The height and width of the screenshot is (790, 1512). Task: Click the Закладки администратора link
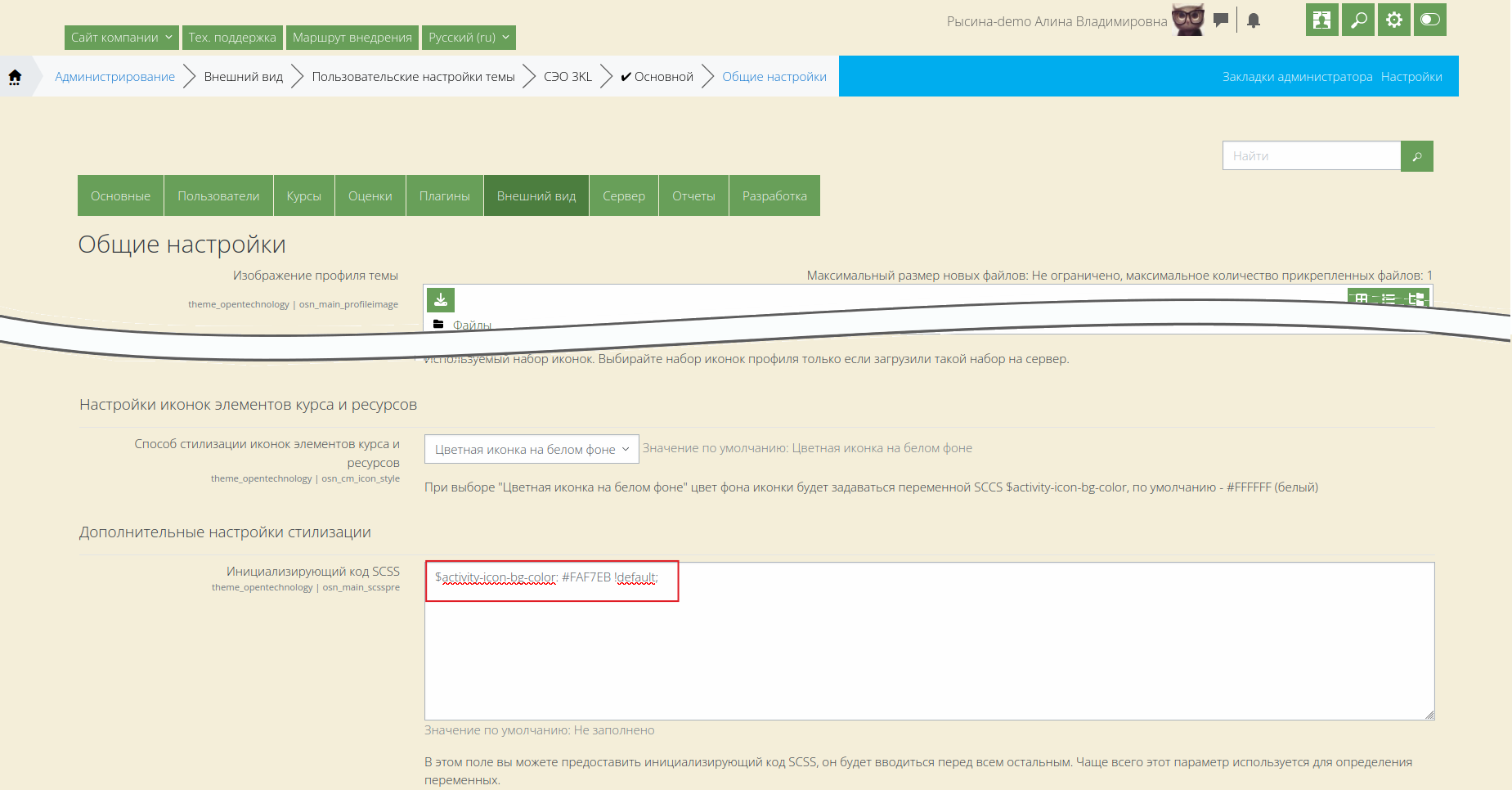coord(1297,77)
